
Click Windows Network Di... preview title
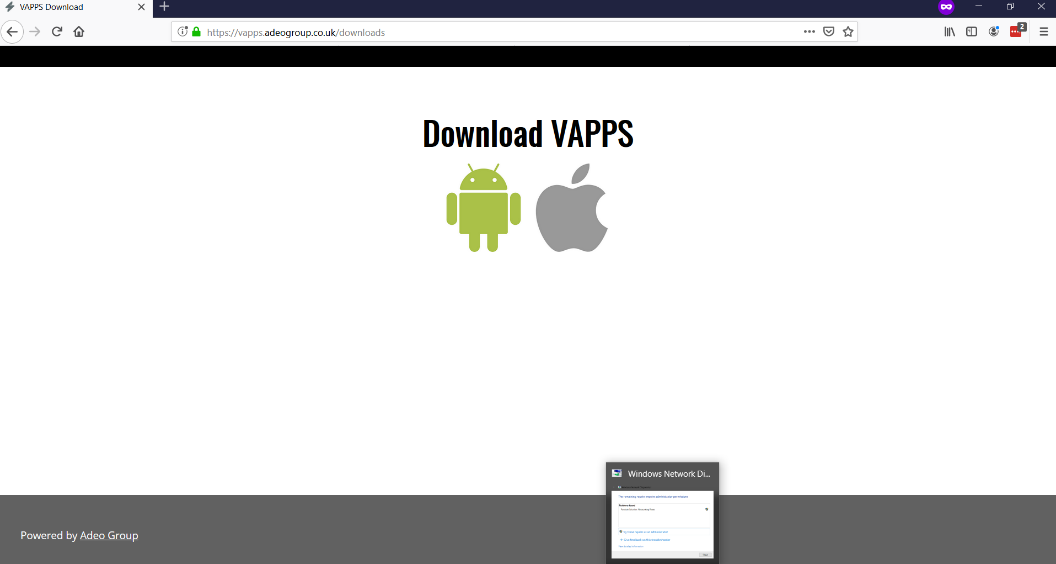click(x=669, y=474)
